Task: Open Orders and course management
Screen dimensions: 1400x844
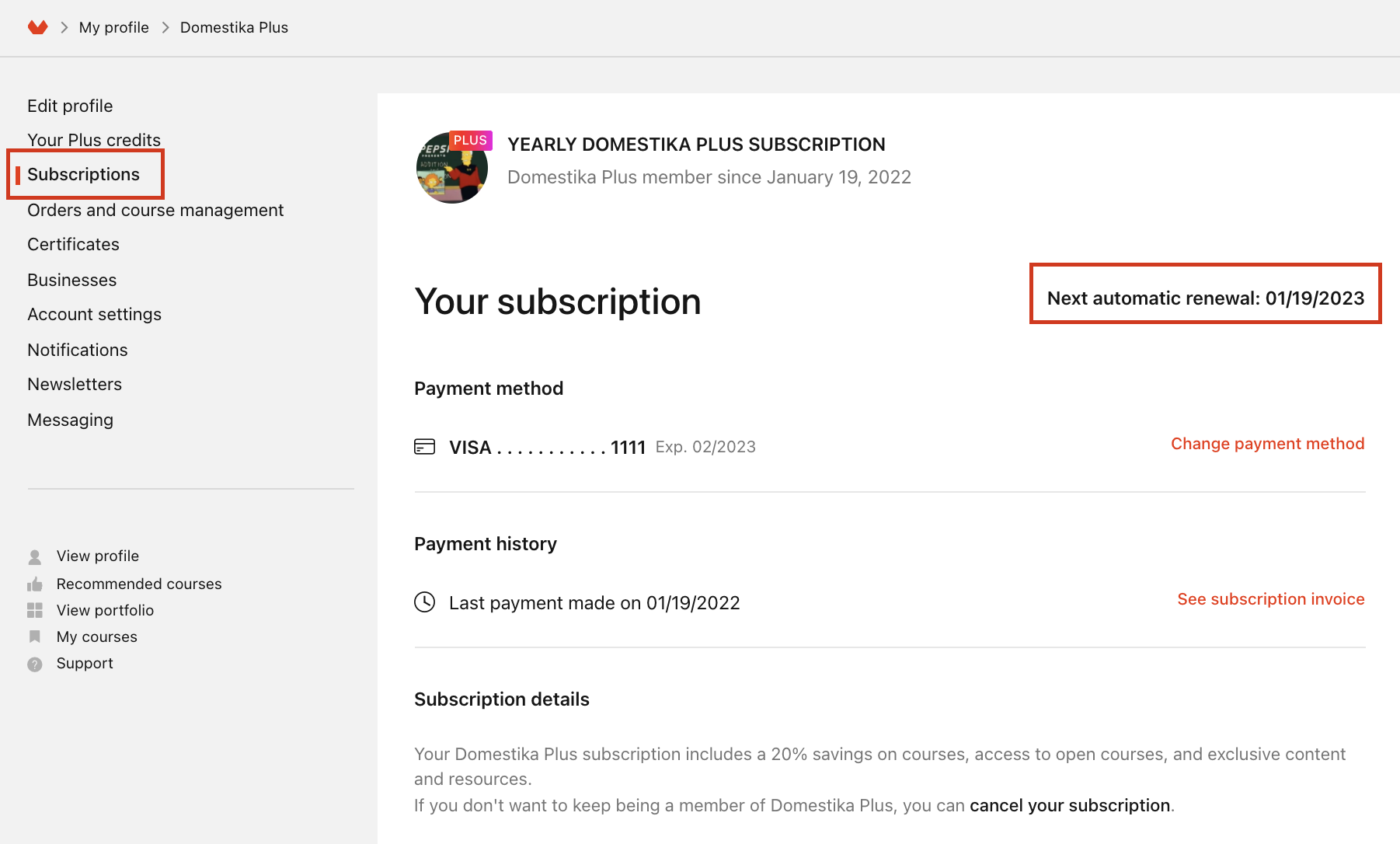Action: [x=155, y=210]
